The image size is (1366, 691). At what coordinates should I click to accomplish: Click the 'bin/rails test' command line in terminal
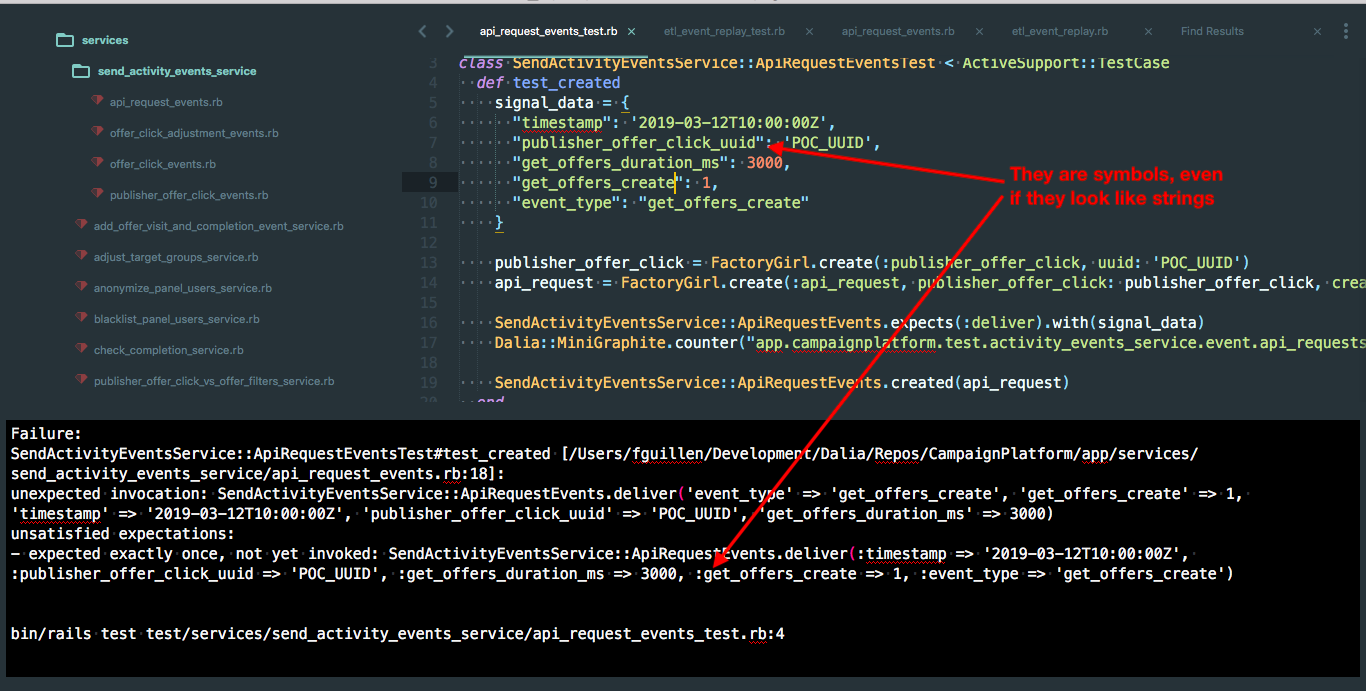click(398, 634)
